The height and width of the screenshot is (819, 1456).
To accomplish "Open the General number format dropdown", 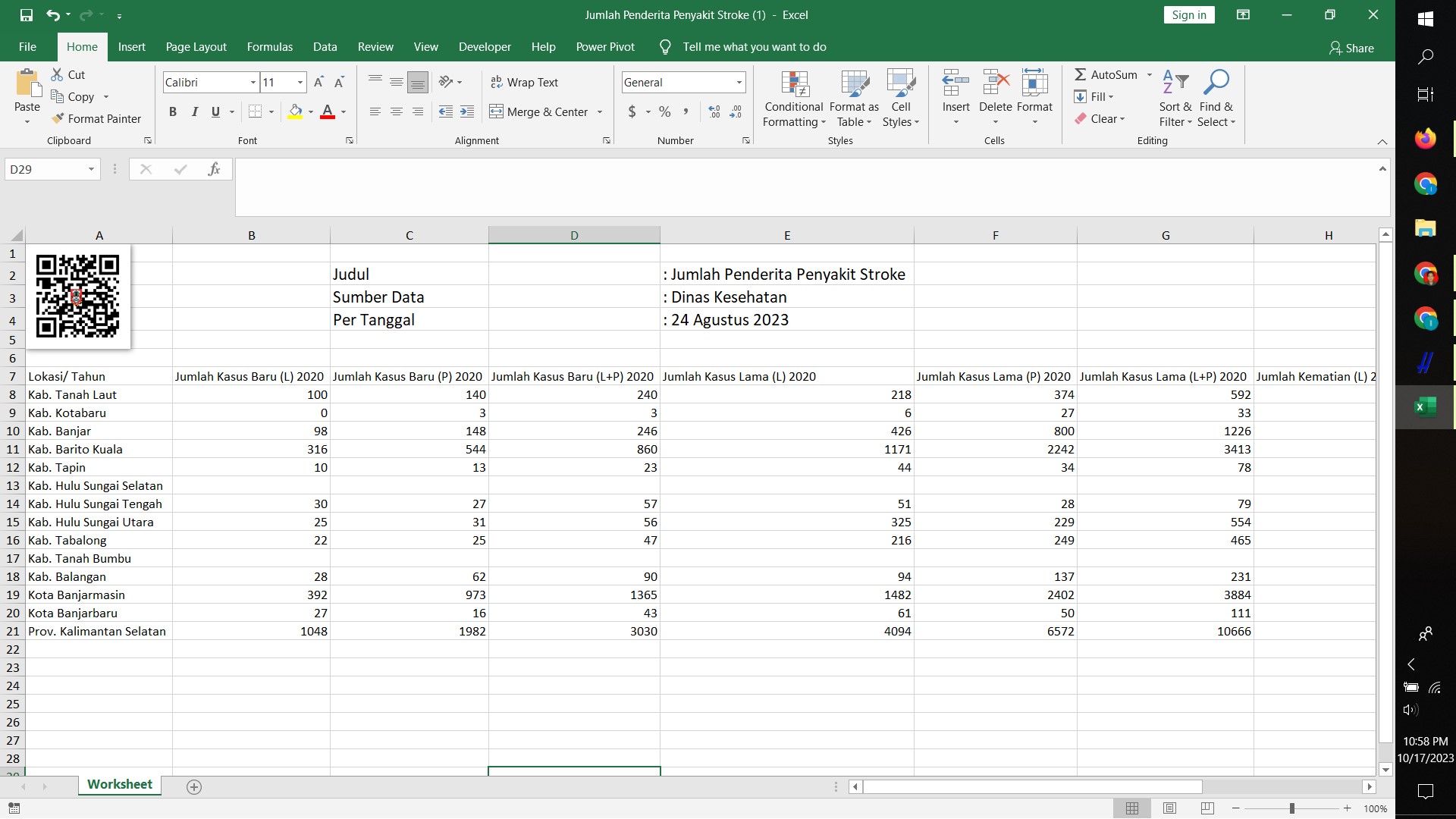I will [739, 83].
